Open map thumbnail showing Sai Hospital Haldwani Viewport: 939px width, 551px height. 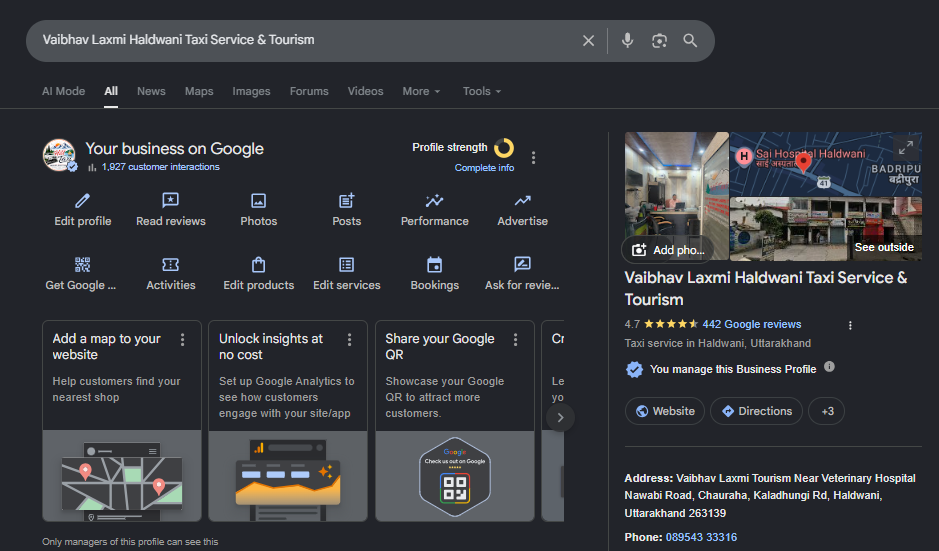pos(826,164)
